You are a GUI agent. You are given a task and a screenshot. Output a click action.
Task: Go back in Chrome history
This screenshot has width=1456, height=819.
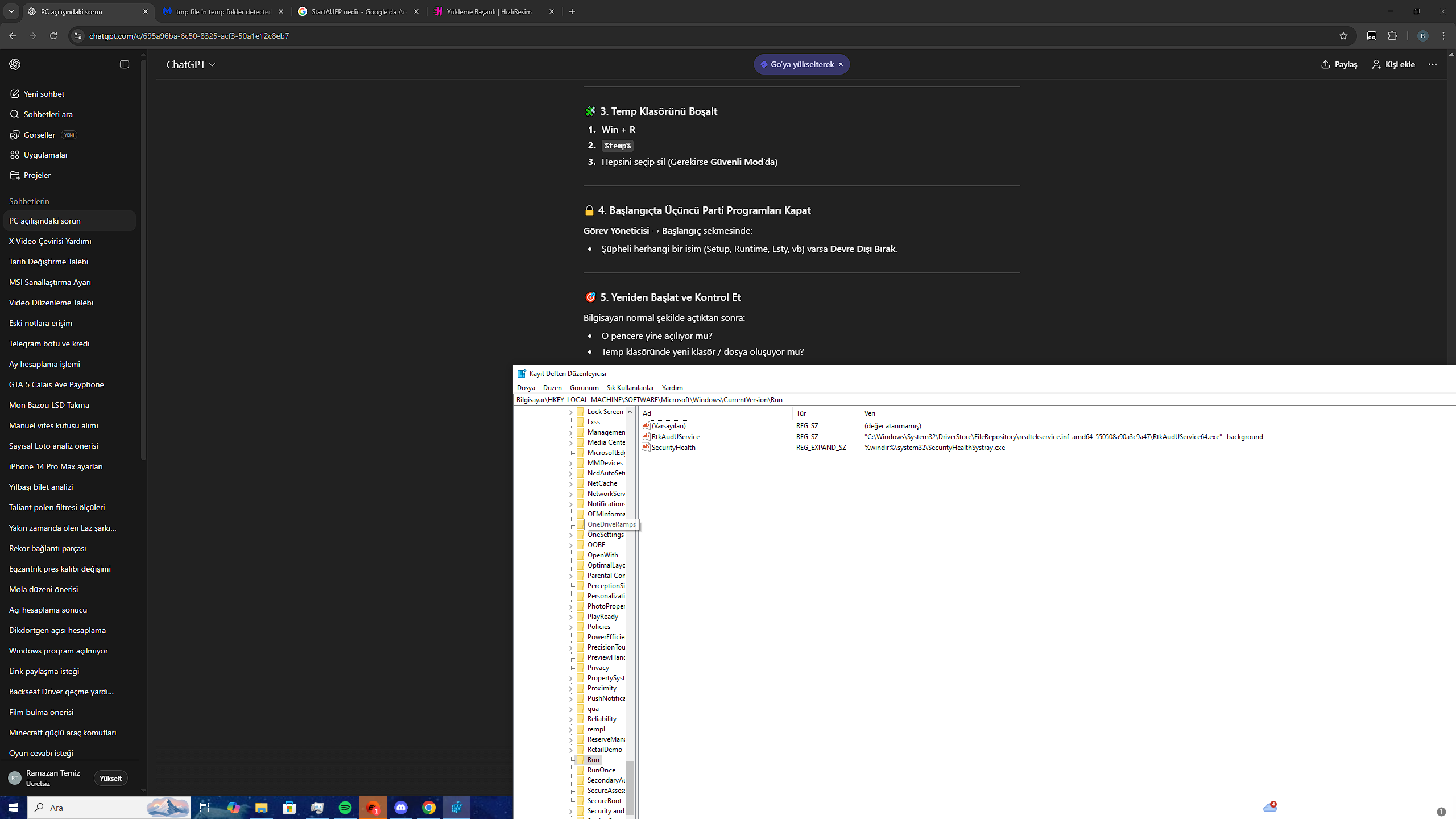point(13,36)
